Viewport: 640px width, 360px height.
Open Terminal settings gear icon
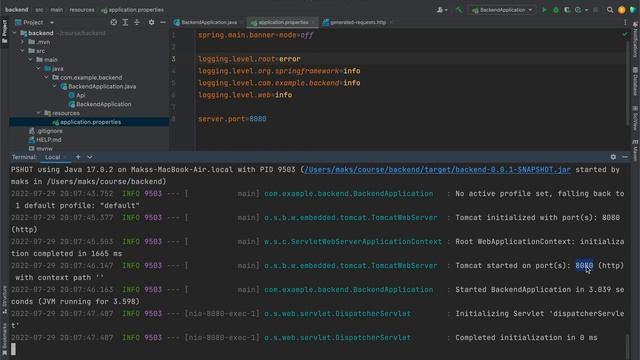click(x=613, y=157)
